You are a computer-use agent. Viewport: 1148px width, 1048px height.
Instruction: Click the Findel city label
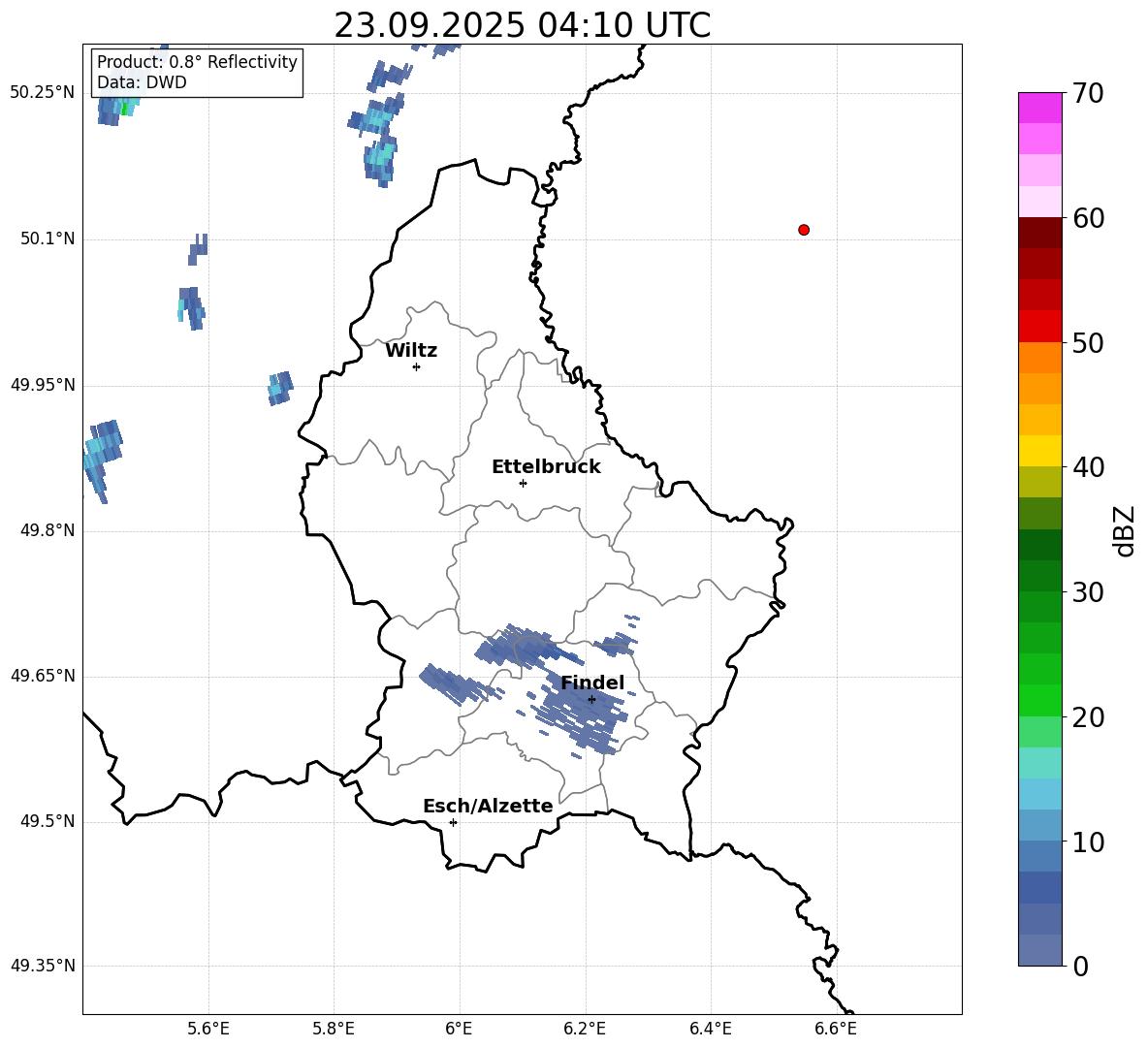tap(592, 683)
